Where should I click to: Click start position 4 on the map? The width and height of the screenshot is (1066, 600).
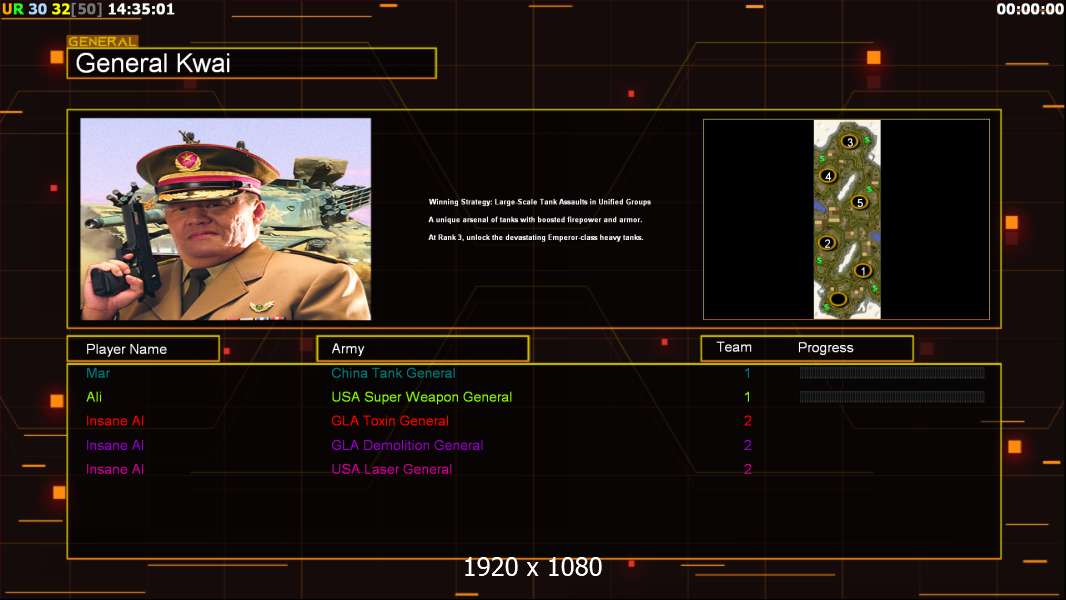click(828, 176)
